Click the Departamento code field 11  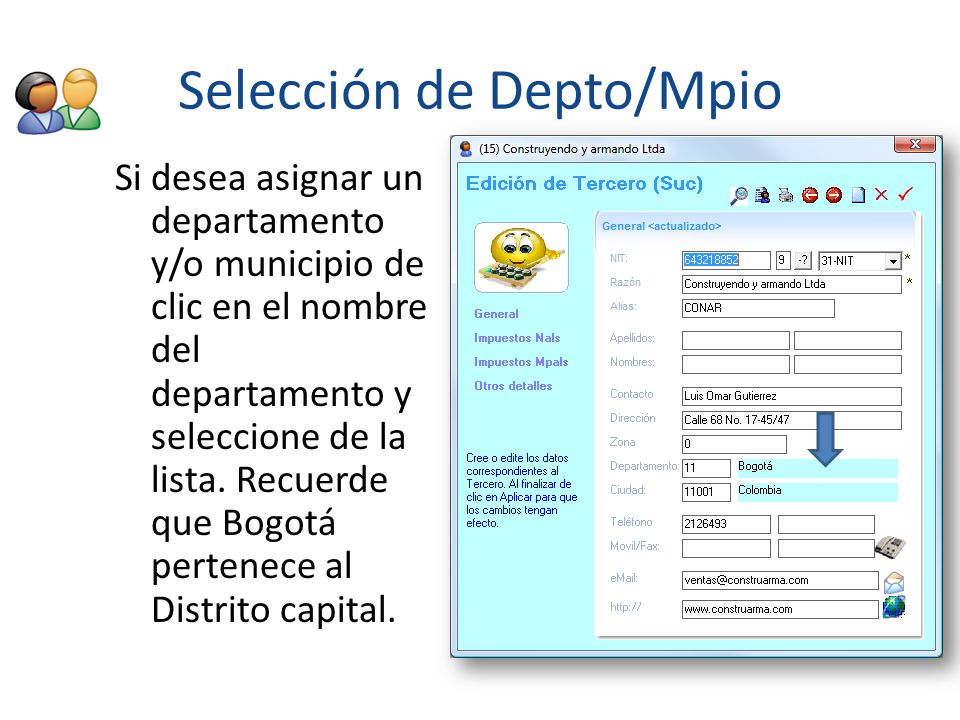[706, 468]
